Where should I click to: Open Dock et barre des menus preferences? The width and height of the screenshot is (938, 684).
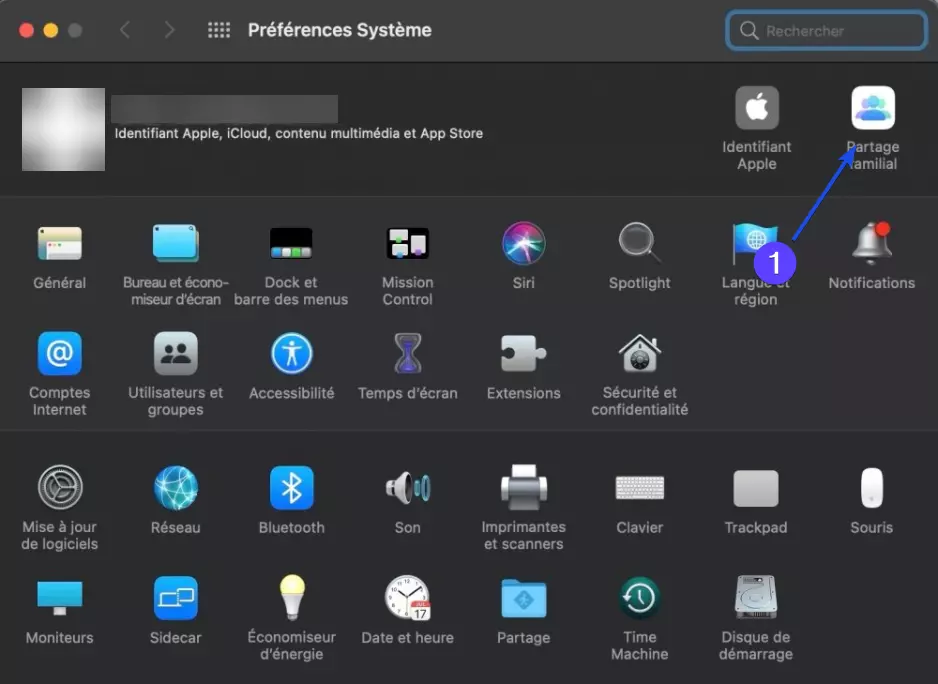point(291,243)
